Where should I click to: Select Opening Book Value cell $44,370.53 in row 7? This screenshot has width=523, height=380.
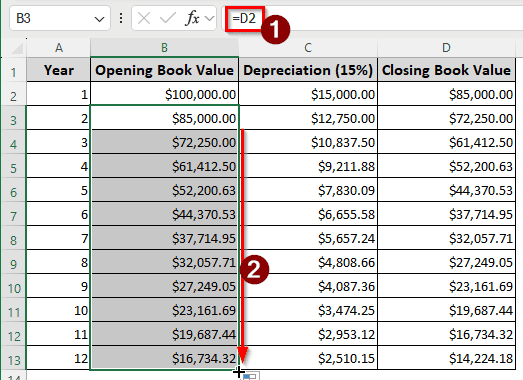pos(164,214)
